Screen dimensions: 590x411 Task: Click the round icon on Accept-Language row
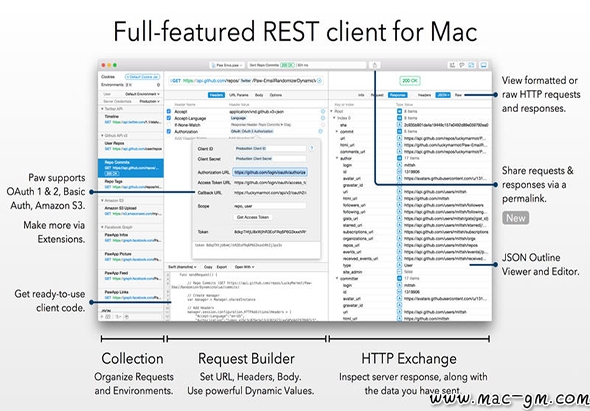323,118
